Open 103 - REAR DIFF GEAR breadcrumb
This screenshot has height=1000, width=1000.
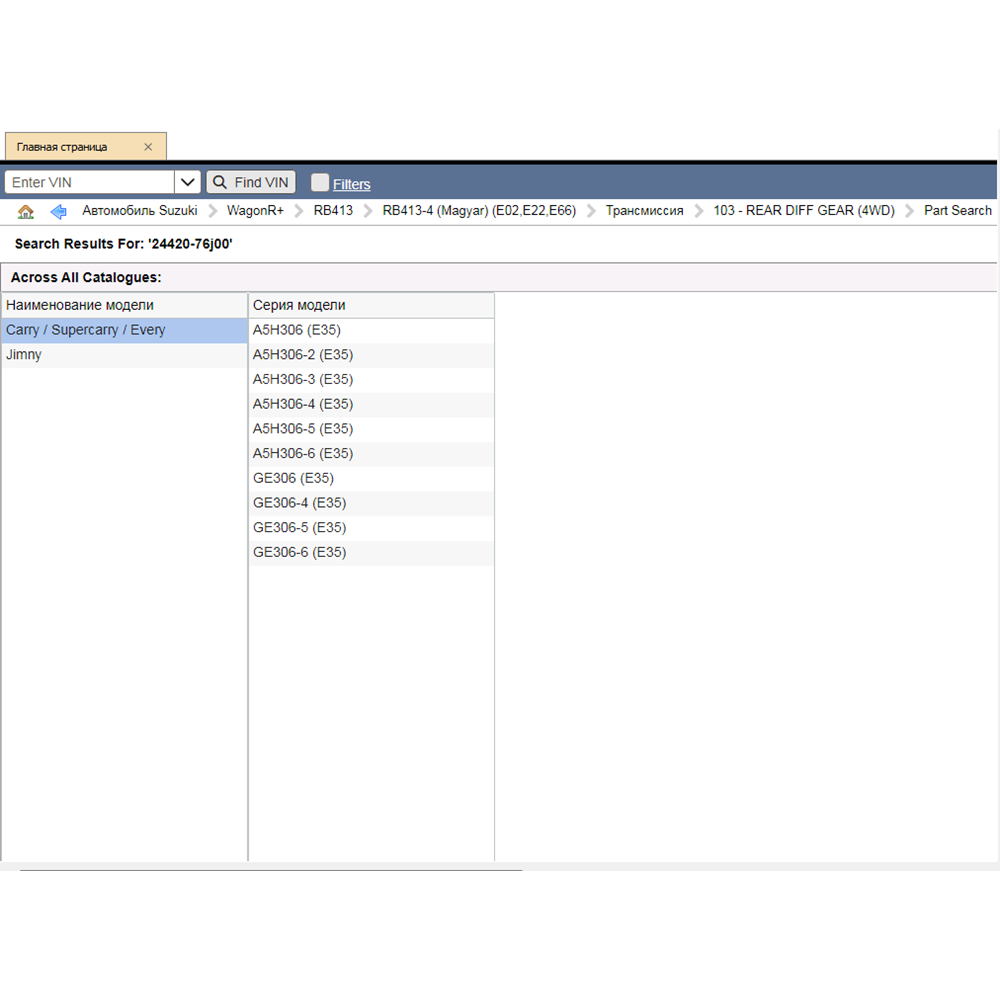(803, 211)
